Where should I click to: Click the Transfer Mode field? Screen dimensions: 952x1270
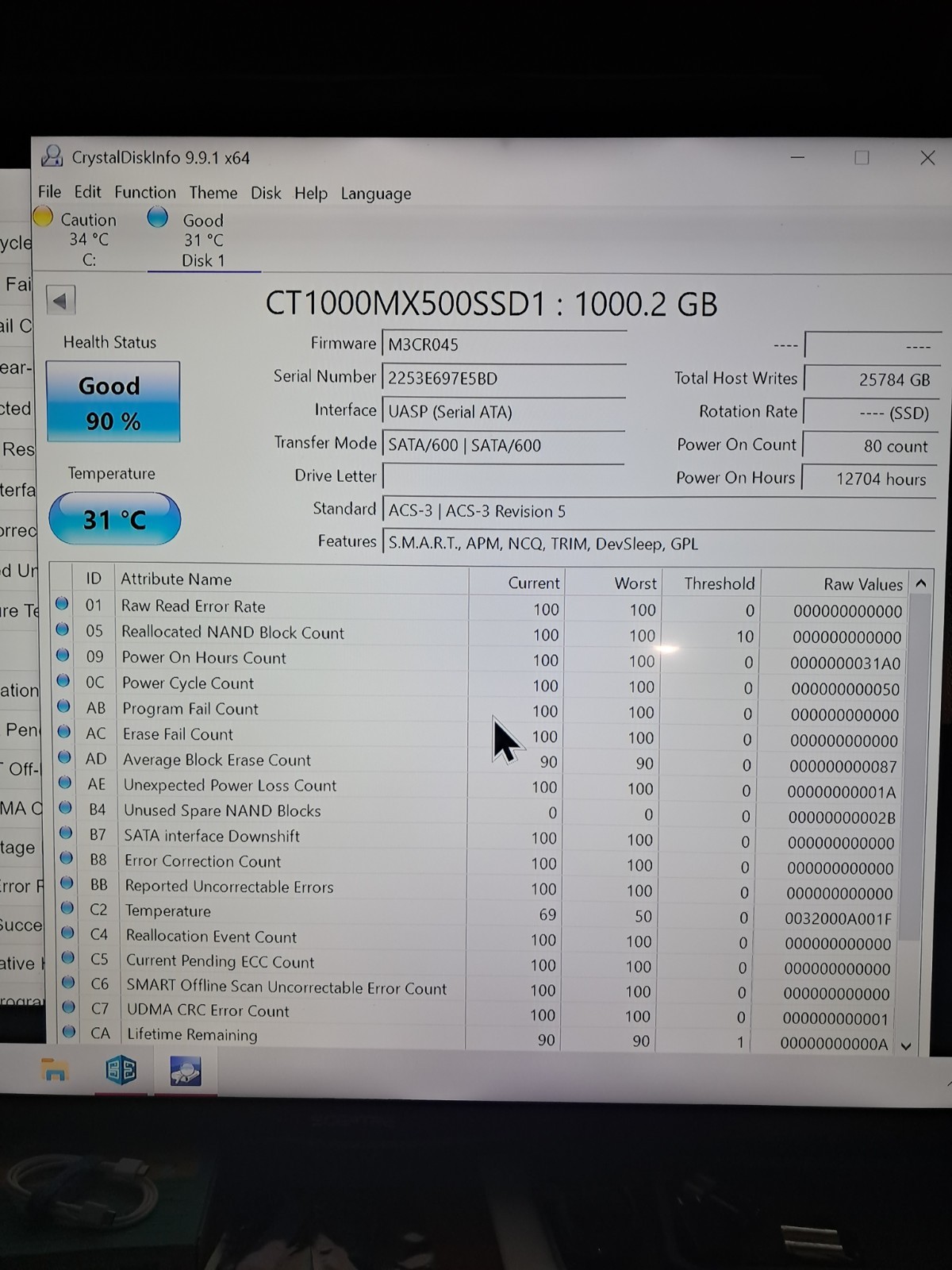point(505,444)
